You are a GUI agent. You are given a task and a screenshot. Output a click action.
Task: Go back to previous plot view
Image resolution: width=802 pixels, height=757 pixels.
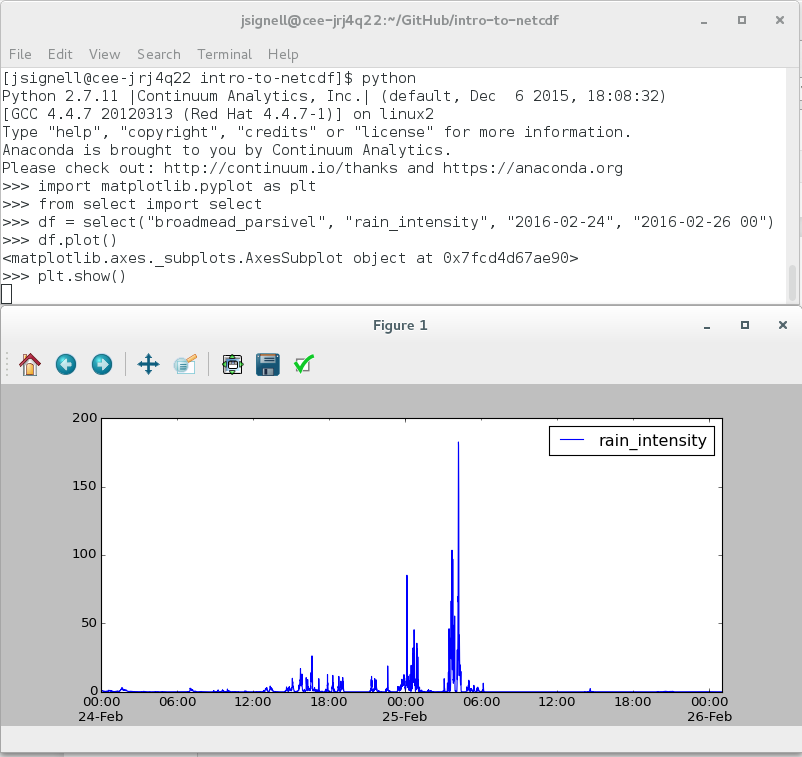(66, 365)
